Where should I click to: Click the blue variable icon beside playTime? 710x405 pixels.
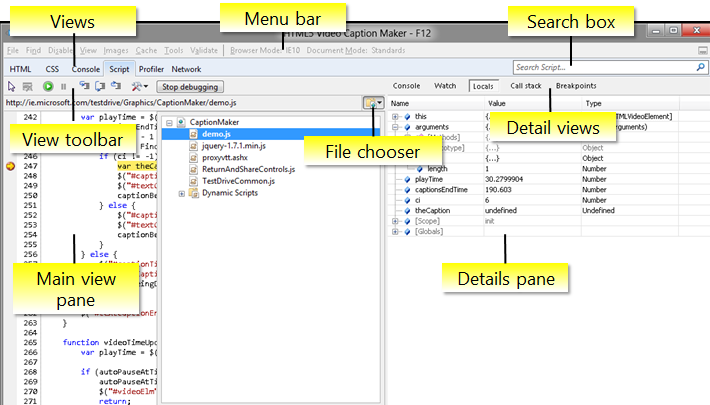407,179
